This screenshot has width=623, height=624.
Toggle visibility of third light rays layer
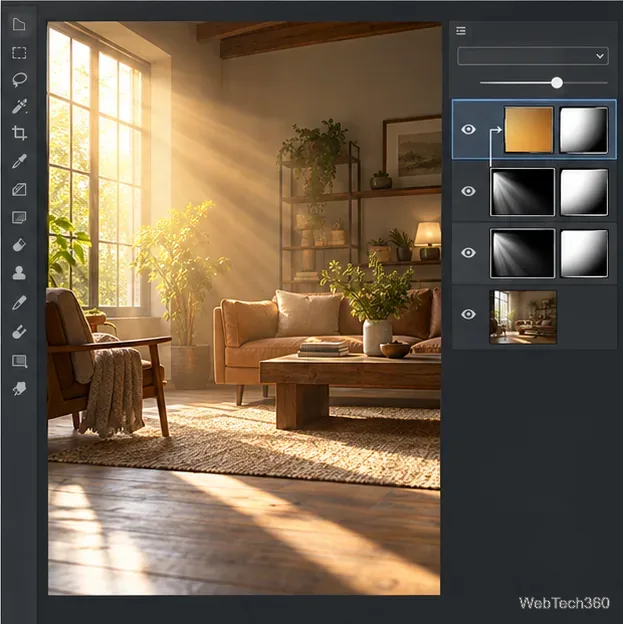468,253
